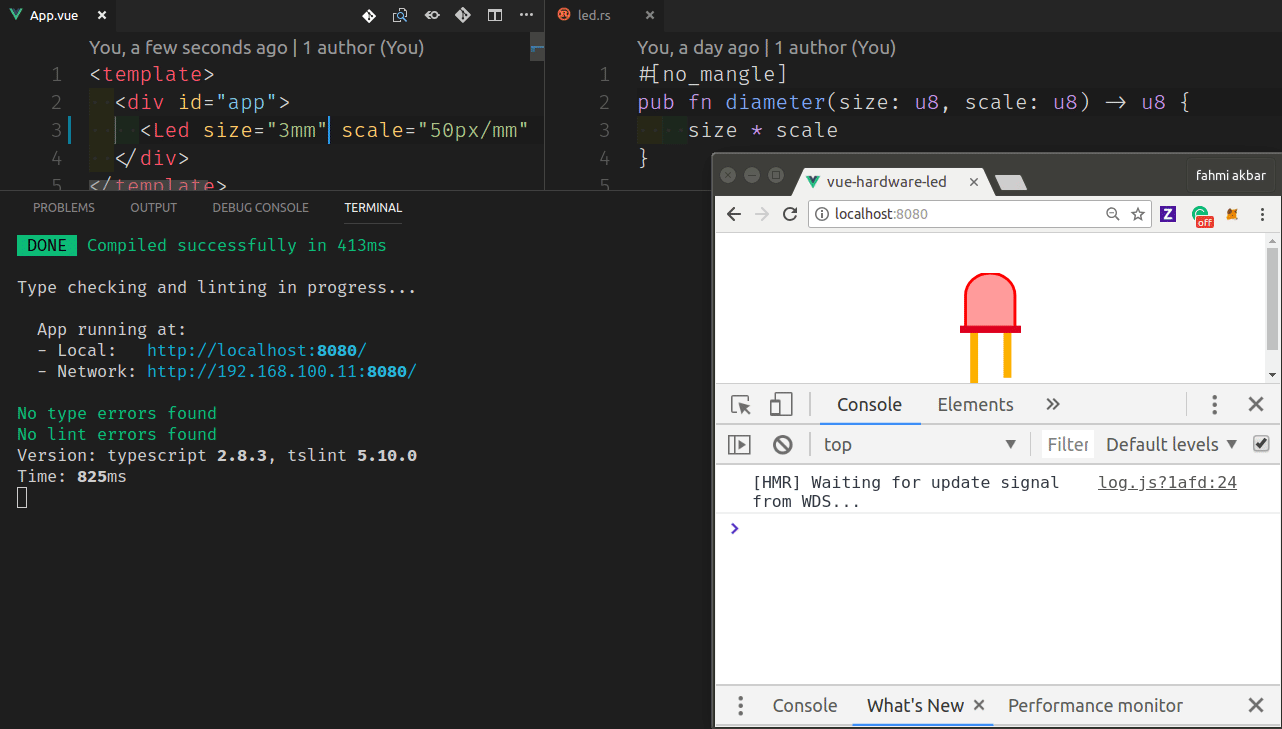Bookmark the page with the star icon
1282x729 pixels.
[1137, 214]
